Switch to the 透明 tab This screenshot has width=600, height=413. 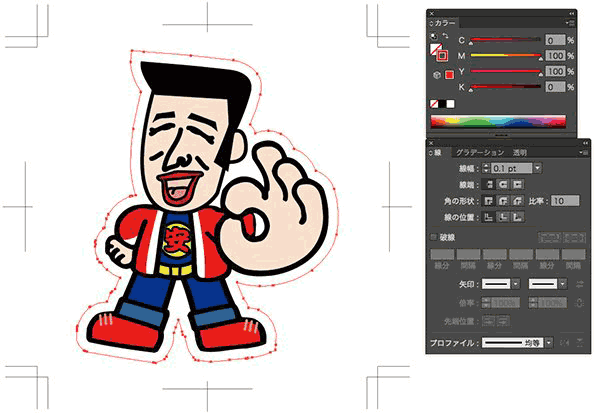(519, 151)
